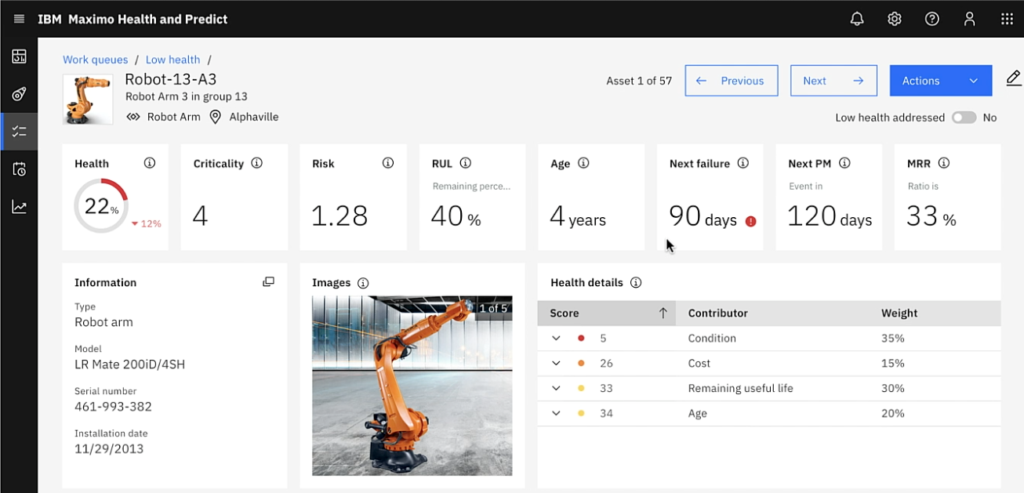Open the user profile icon
Image resolution: width=1024 pixels, height=493 pixels.
[969, 19]
